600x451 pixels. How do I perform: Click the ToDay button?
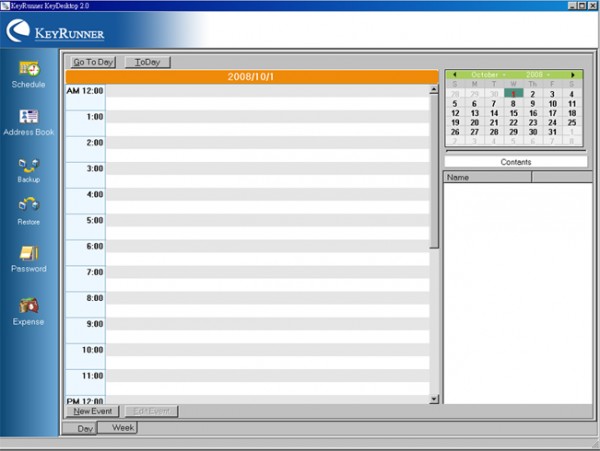(x=147, y=62)
